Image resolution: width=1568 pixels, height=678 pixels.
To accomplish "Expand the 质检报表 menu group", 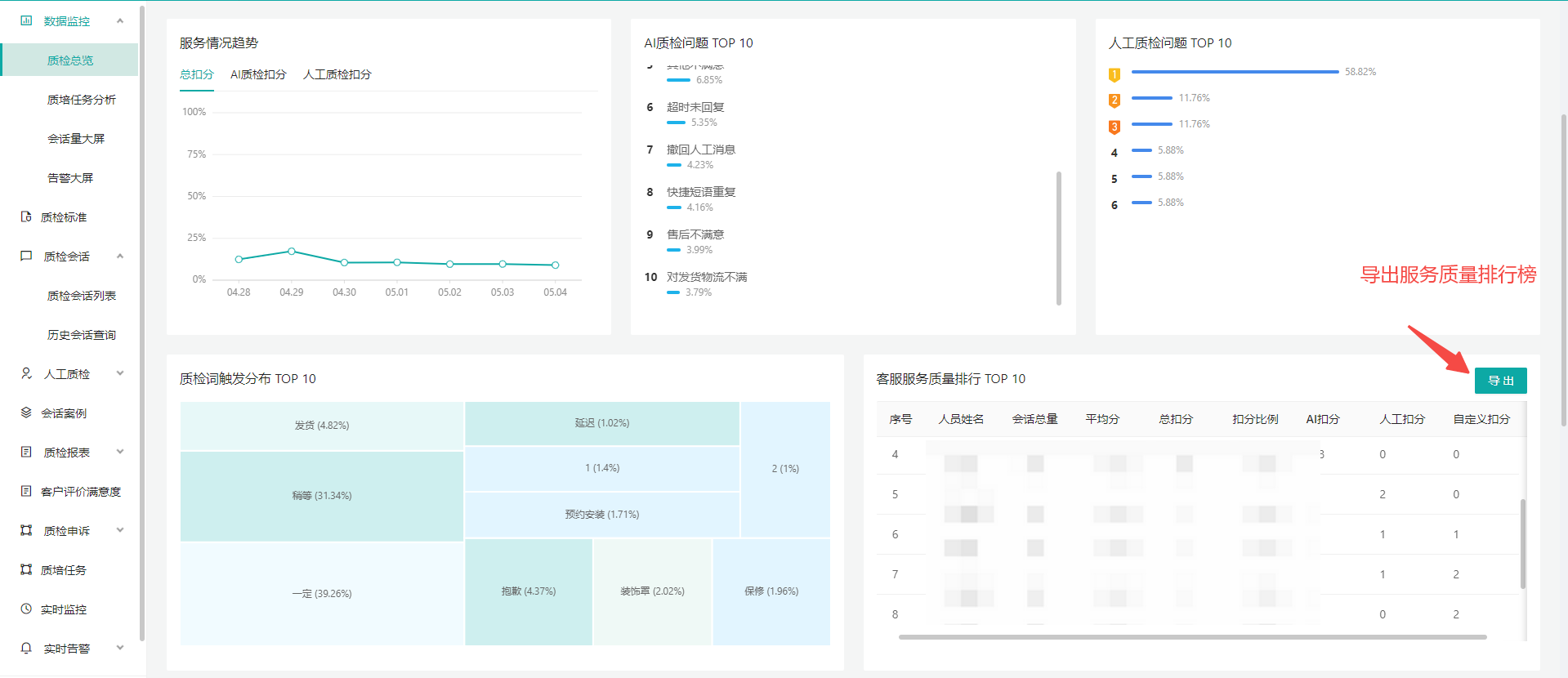I will 120,452.
